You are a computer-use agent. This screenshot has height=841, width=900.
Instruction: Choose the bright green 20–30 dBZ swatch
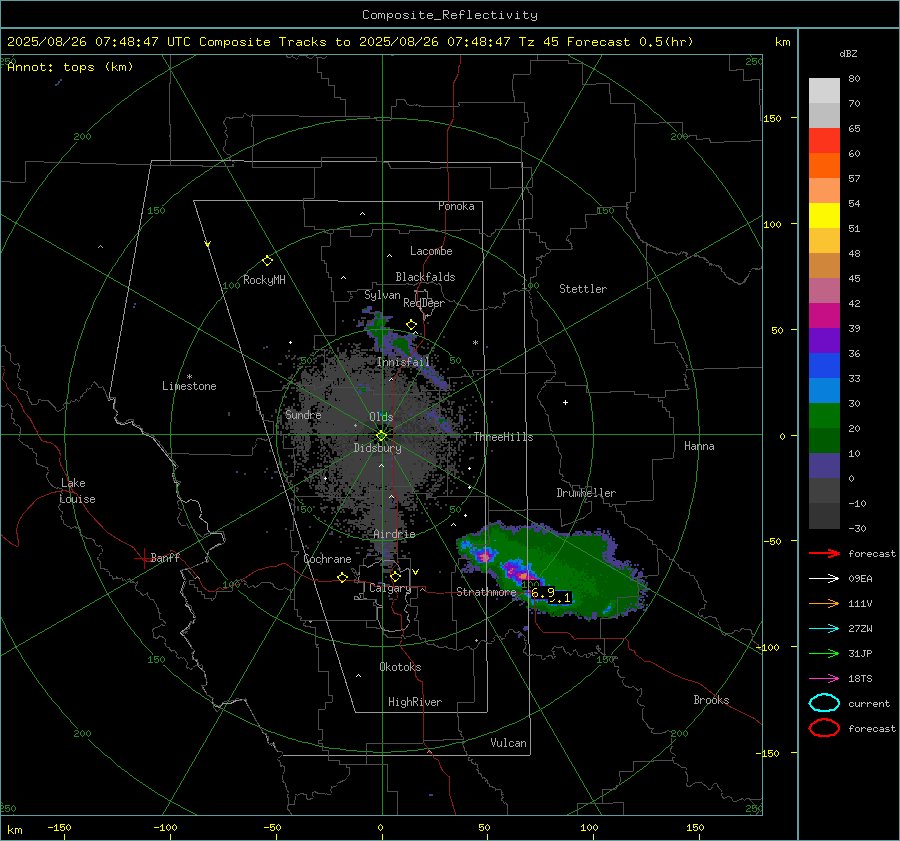(x=824, y=415)
